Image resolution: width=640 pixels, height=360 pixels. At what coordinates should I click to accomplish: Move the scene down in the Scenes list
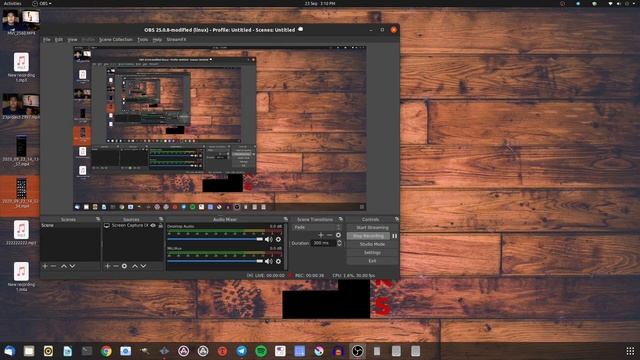click(x=72, y=266)
